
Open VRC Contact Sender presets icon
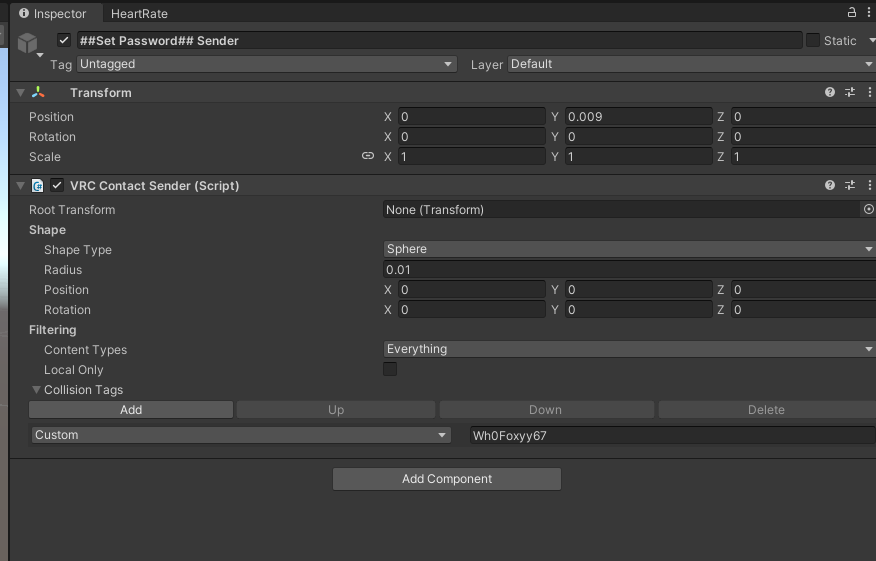(850, 185)
